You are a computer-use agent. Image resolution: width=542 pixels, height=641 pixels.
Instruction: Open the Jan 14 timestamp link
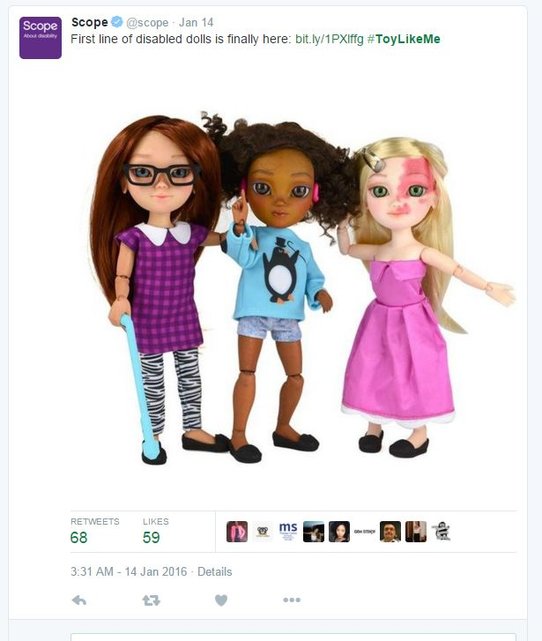pos(196,22)
